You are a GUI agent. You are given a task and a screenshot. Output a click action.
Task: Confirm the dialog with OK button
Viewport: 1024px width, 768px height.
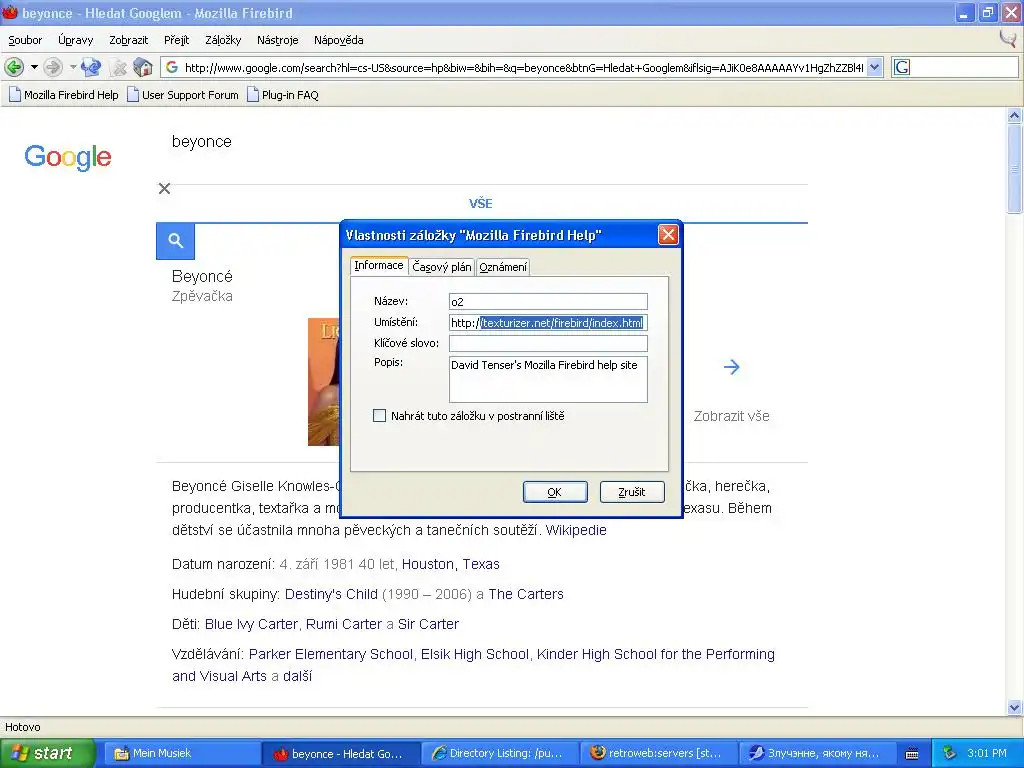[554, 492]
